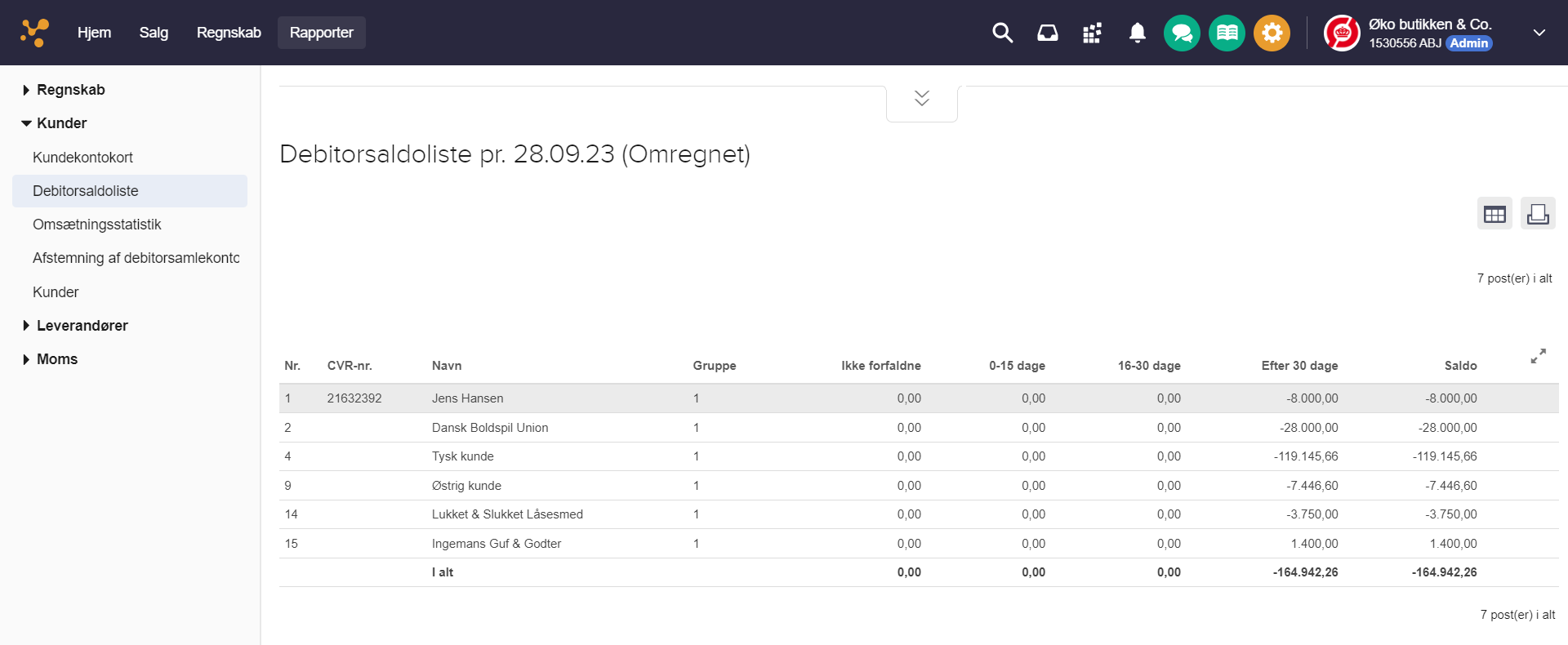The width and height of the screenshot is (1568, 645).
Task: Click the print report icon
Action: tap(1538, 214)
